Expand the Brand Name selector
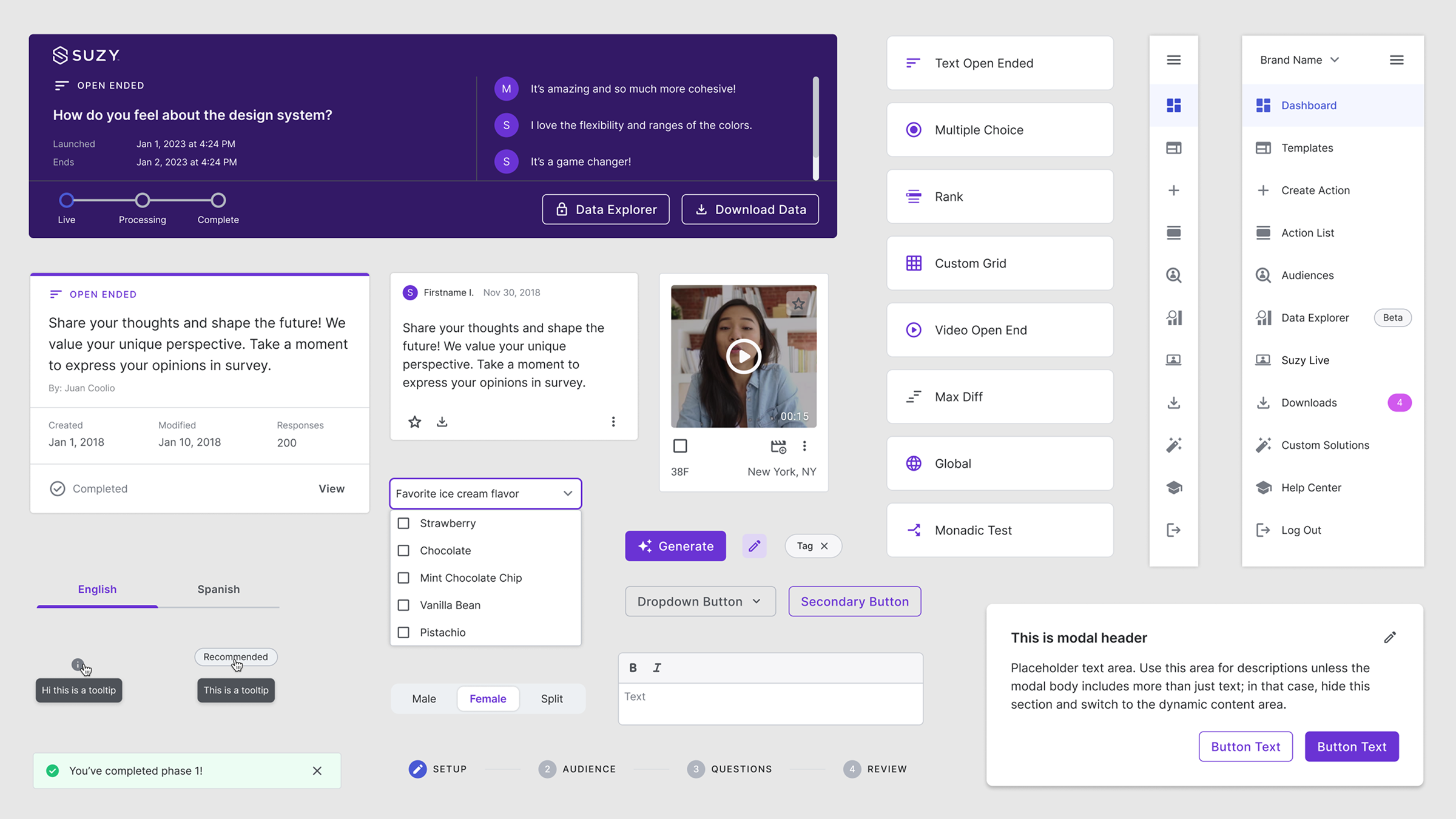The width and height of the screenshot is (1456, 819). coord(1299,60)
